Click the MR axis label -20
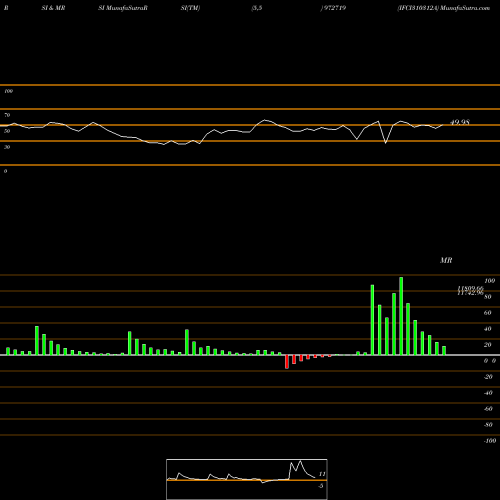 (488, 377)
